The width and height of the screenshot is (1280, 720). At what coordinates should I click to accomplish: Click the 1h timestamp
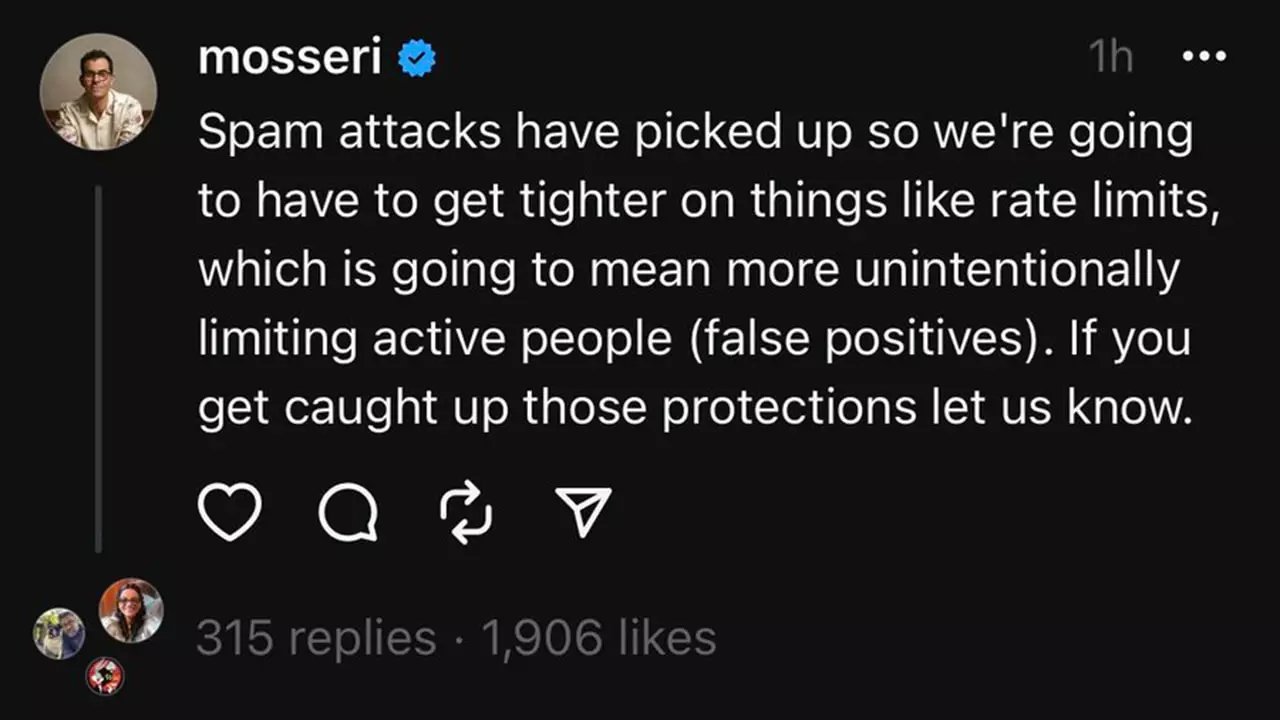(1111, 58)
